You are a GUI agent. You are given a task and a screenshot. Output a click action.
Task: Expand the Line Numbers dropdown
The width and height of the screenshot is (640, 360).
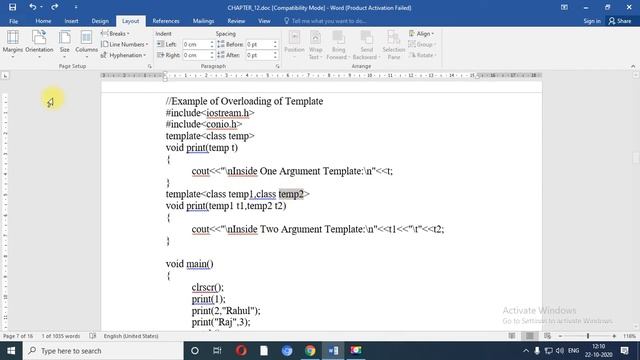[x=124, y=44]
